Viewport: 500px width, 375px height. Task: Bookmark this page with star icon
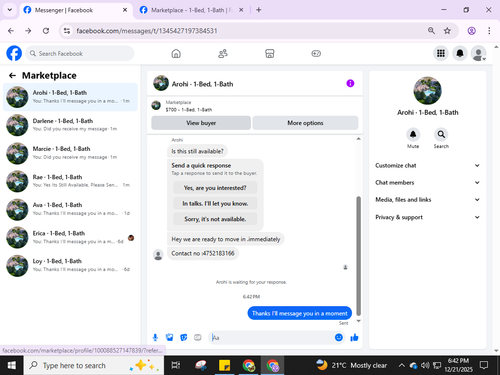(447, 31)
